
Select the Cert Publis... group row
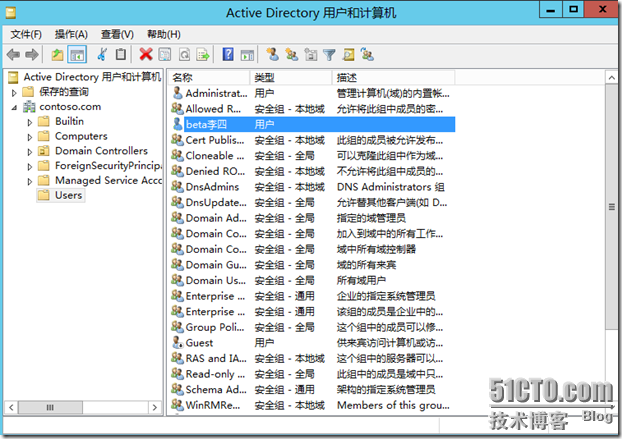click(313, 140)
